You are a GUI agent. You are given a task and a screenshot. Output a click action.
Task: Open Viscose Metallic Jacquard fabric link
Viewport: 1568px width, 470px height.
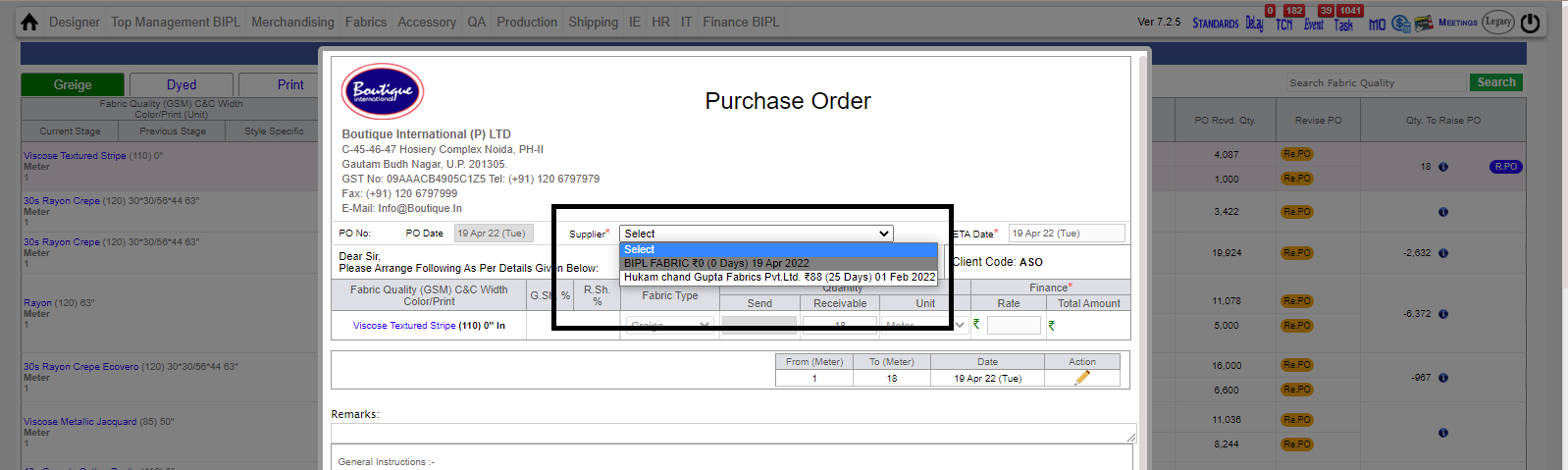(x=80, y=422)
